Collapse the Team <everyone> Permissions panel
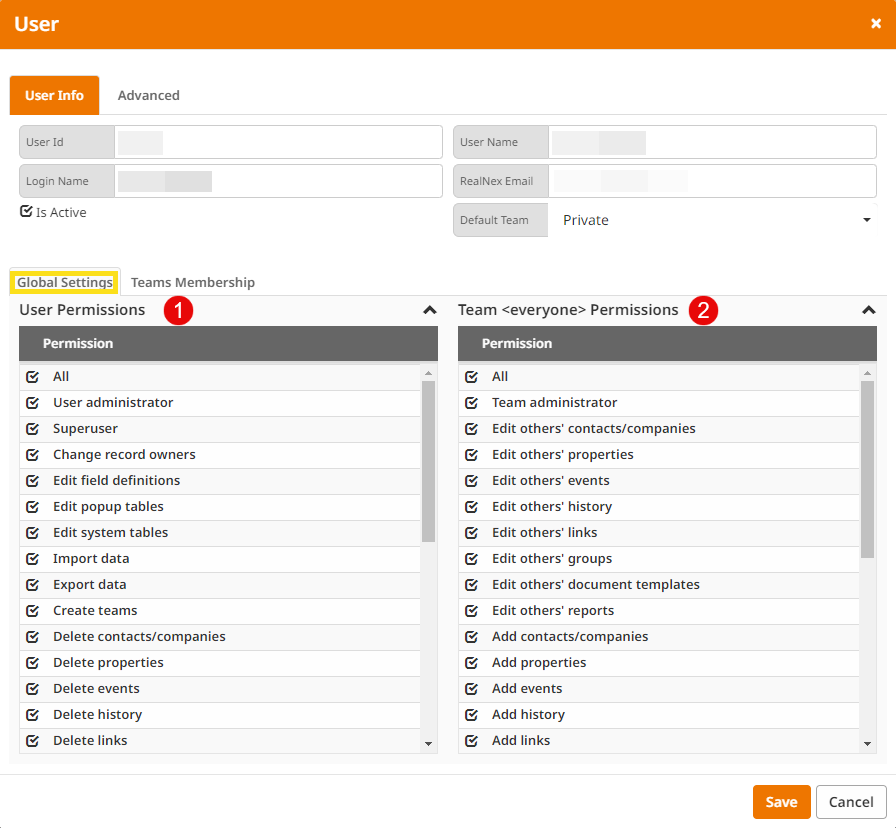The image size is (896, 828). coord(867,310)
